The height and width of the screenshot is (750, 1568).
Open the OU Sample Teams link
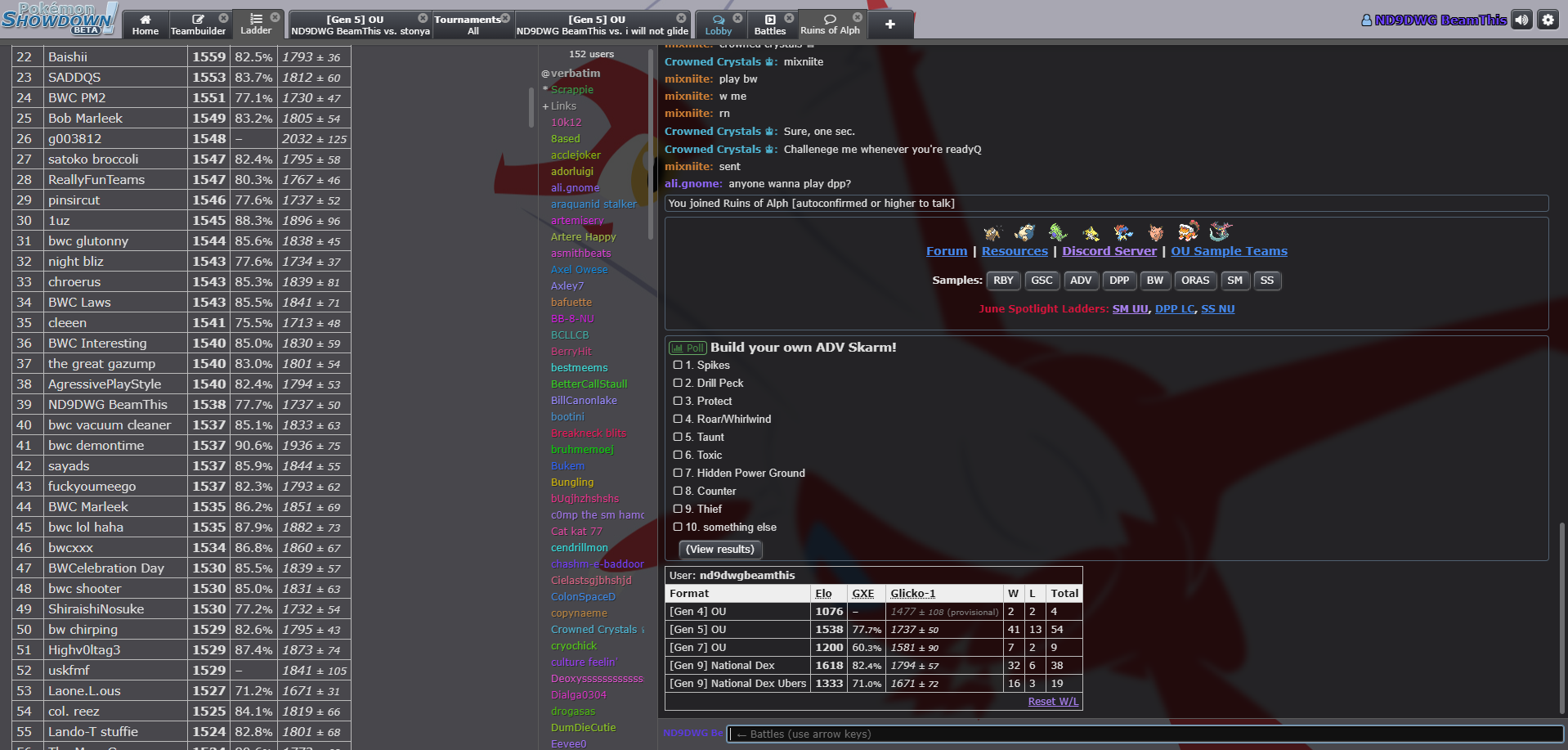tap(1228, 251)
